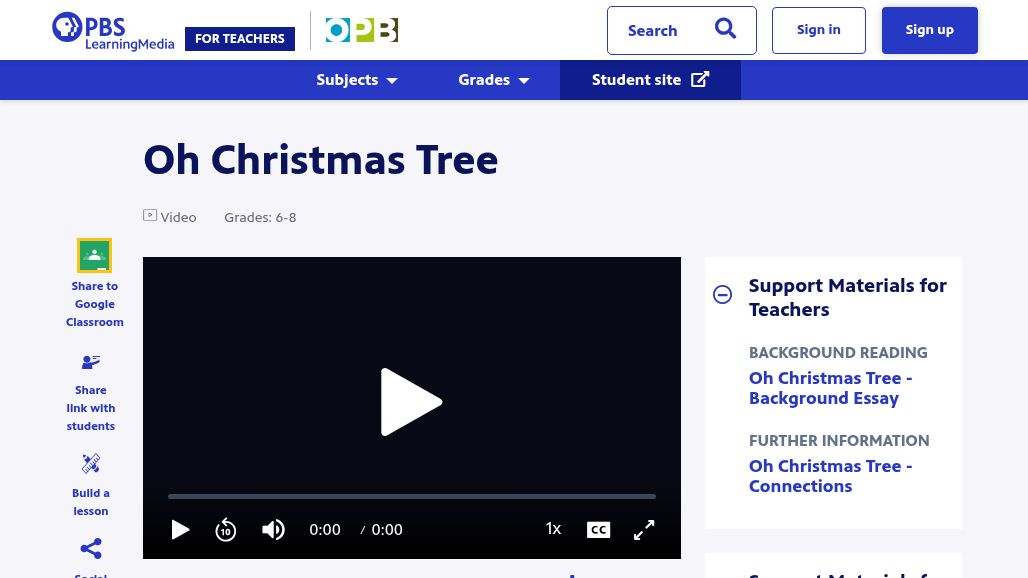This screenshot has width=1028, height=578.
Task: Click the Video type label
Action: [x=178, y=217]
